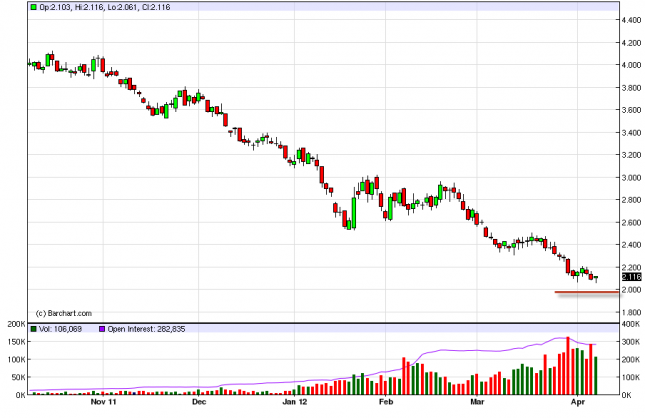The width and height of the screenshot is (645, 418).
Task: Click the dark green Vol legend square
Action: click(x=34, y=329)
